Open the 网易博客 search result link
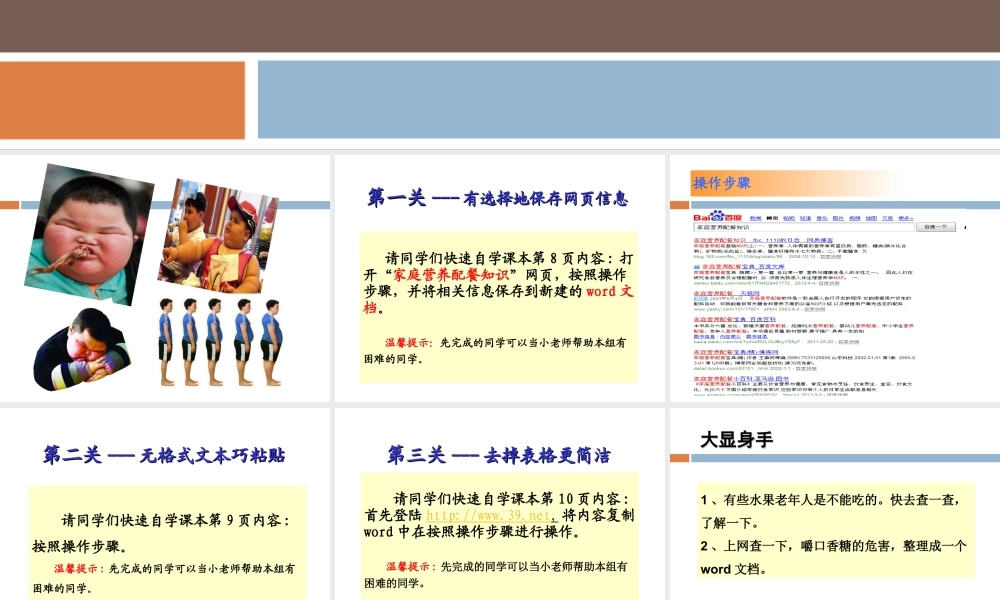Viewport: 1000px width, 600px height. [765, 237]
